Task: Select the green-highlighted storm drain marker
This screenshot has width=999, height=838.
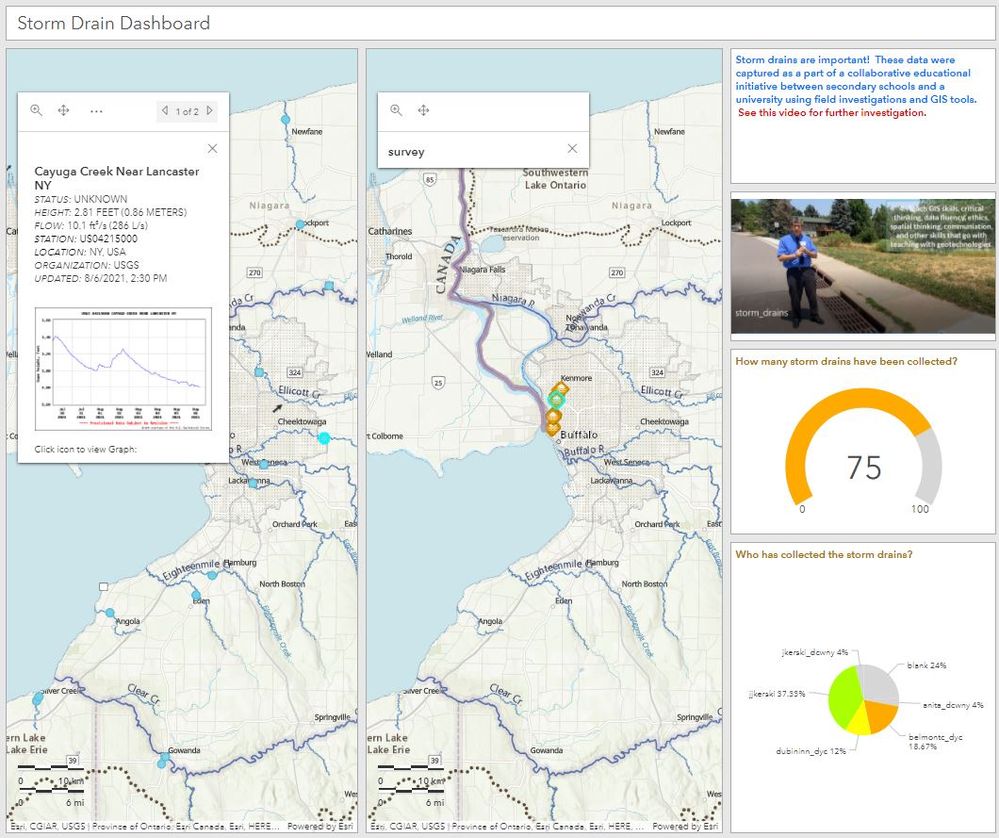Action: [556, 400]
